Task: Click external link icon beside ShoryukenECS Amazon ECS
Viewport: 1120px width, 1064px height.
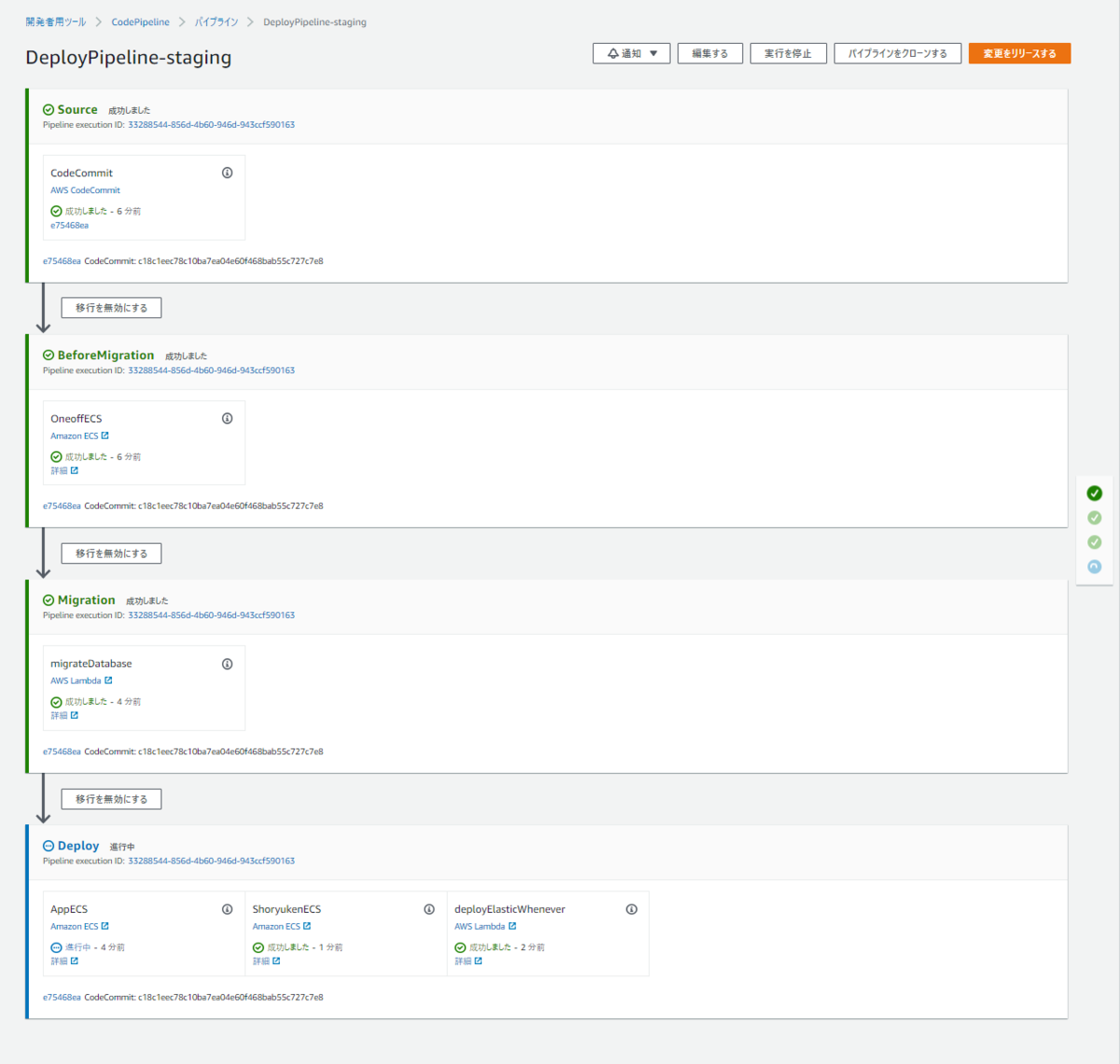Action: pos(307,926)
